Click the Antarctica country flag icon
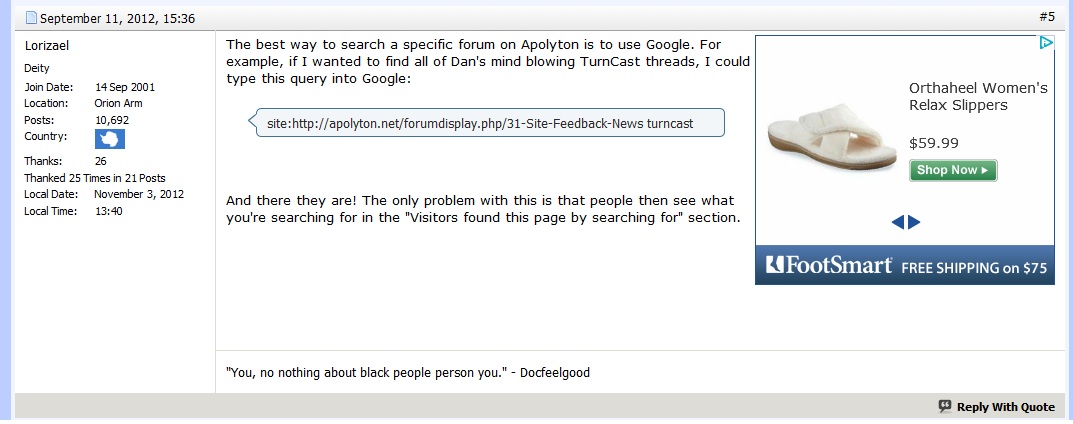Image resolution: width=1073 pixels, height=424 pixels. click(109, 139)
